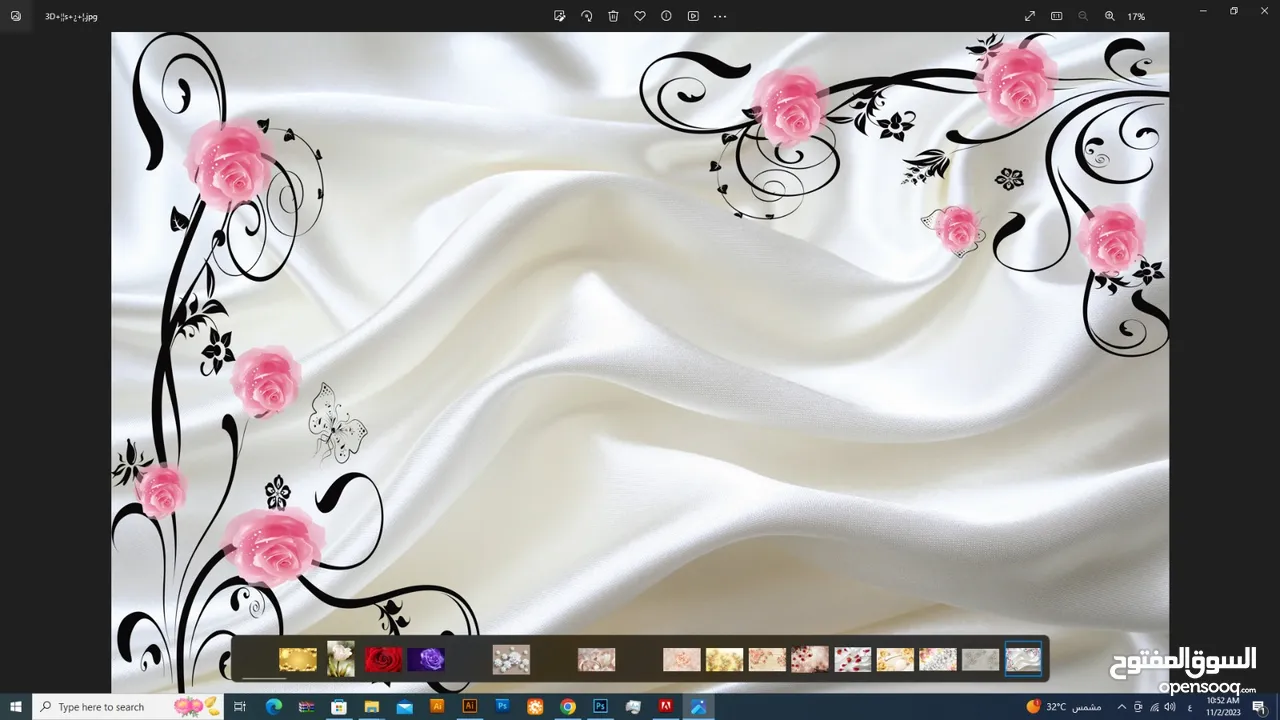Delete the photo with the trash icon
Image resolution: width=1280 pixels, height=720 pixels.
613,16
